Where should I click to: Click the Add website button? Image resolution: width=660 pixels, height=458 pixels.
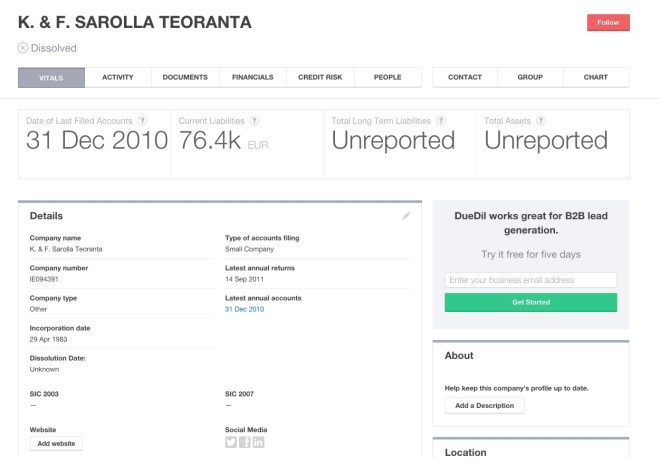point(56,443)
